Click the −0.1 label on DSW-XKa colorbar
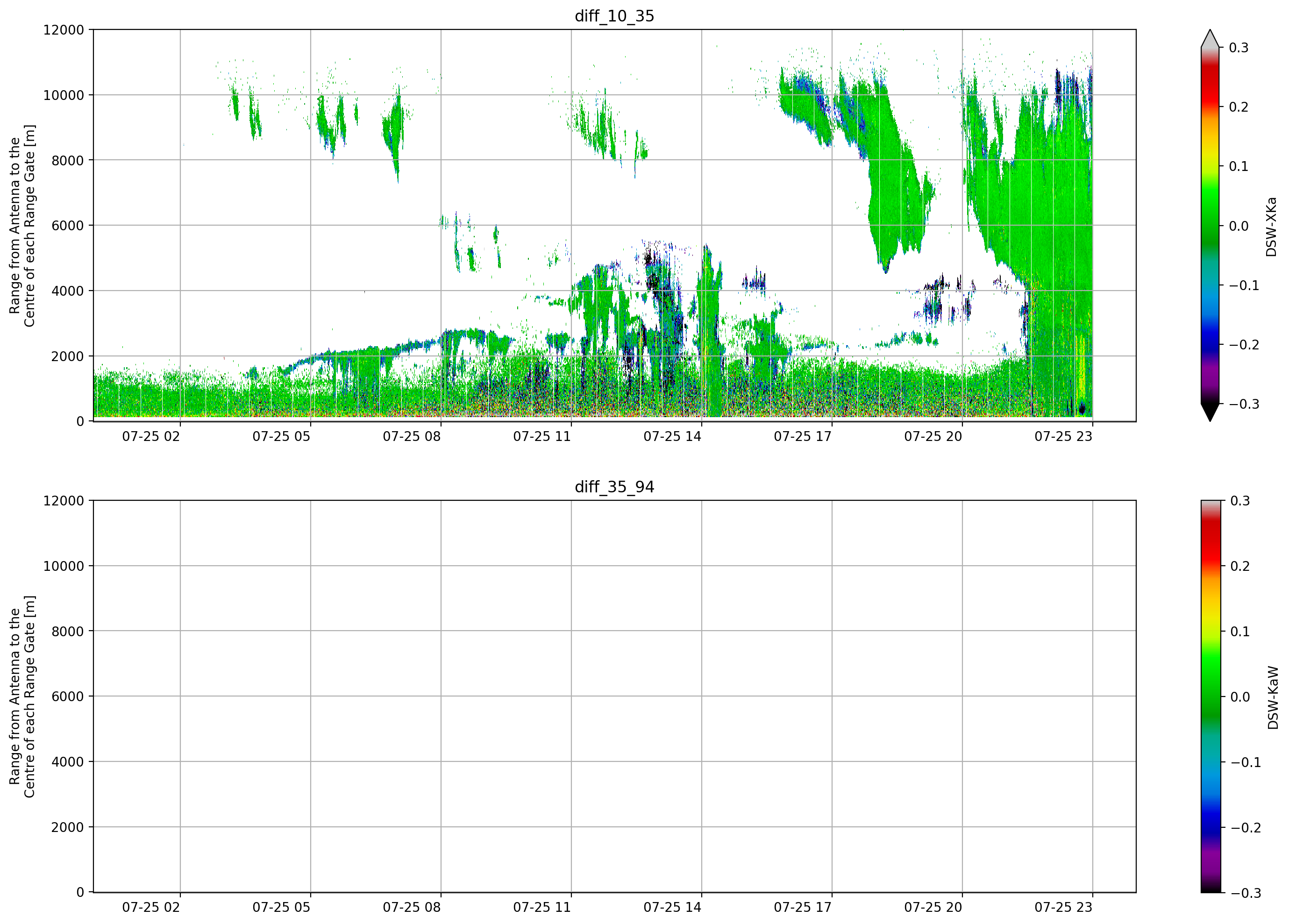The height and width of the screenshot is (924, 1289). tap(1244, 286)
